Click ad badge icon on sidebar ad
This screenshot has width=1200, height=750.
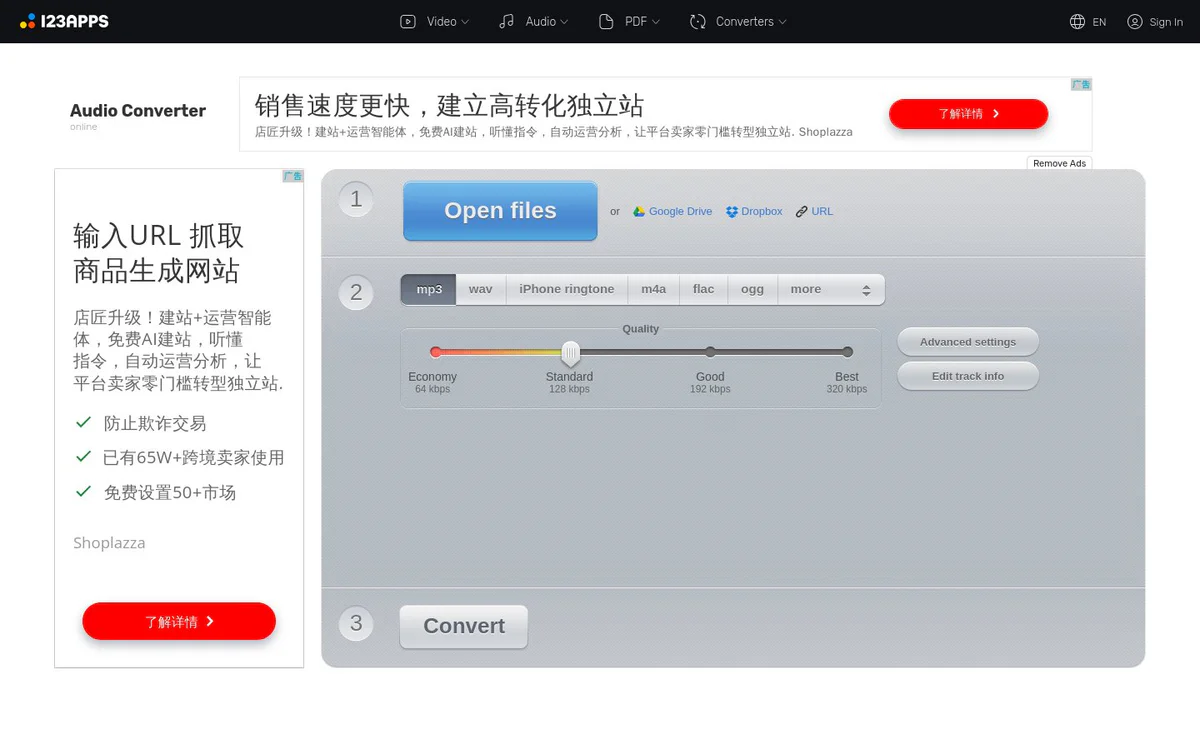point(293,176)
